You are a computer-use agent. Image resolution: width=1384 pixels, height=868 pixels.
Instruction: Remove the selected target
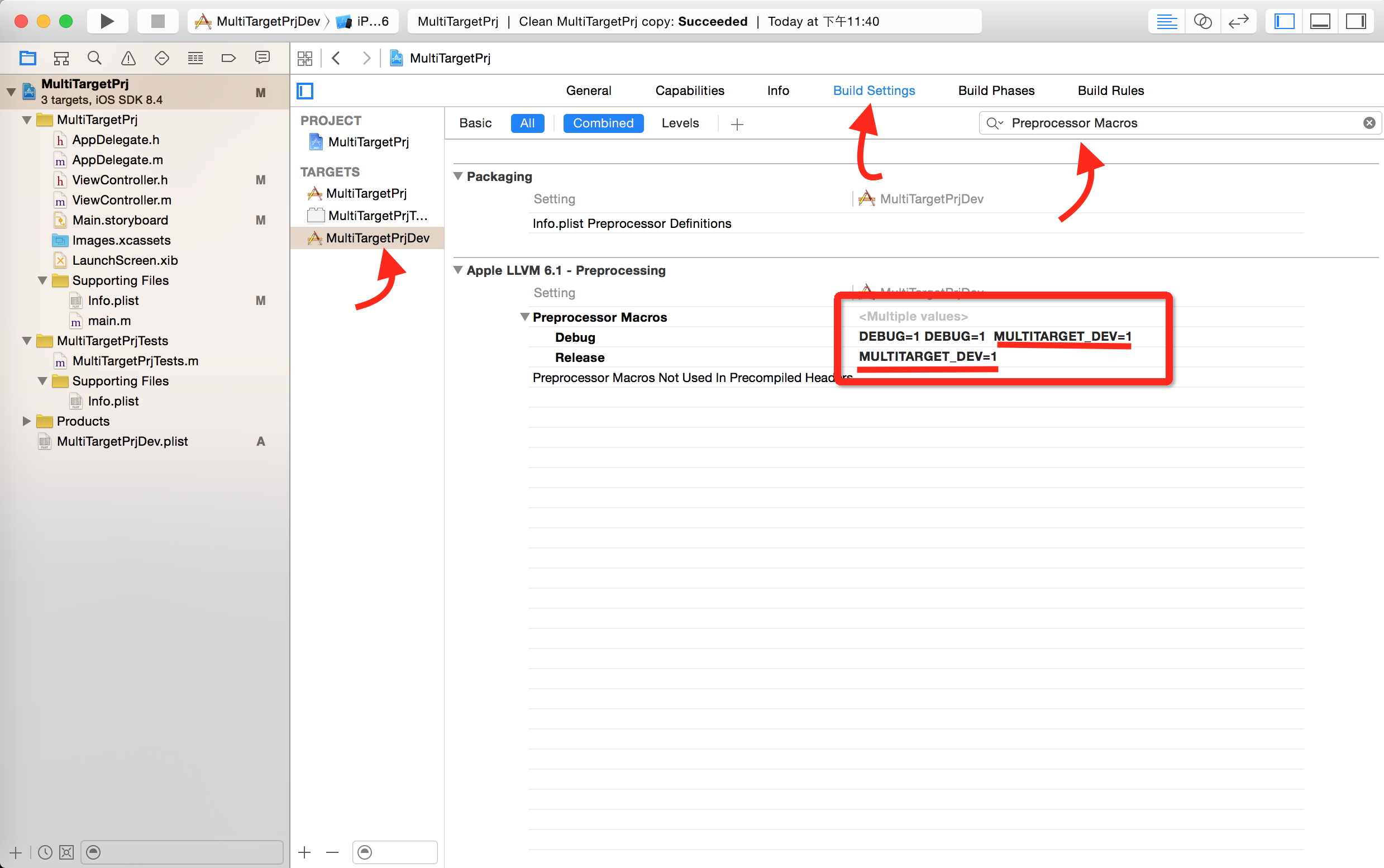coord(332,852)
